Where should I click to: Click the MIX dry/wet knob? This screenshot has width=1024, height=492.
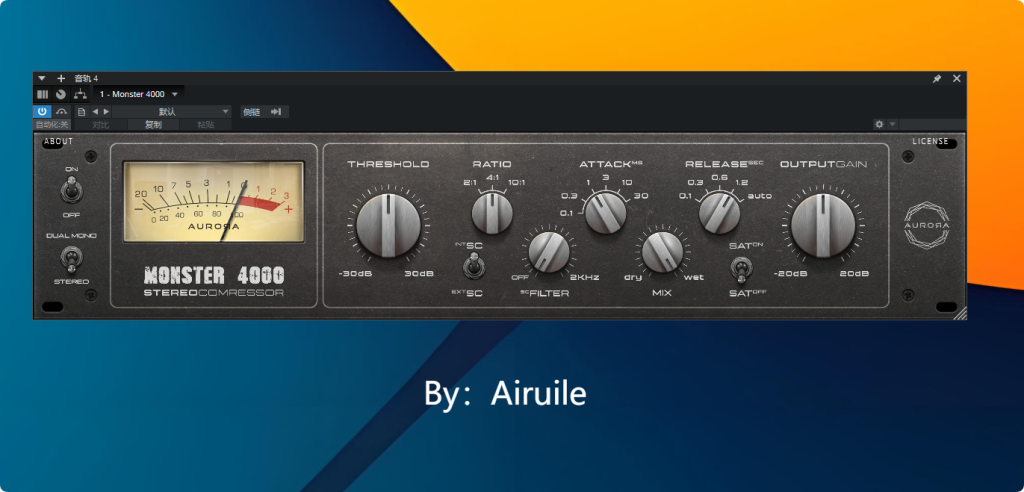point(662,252)
